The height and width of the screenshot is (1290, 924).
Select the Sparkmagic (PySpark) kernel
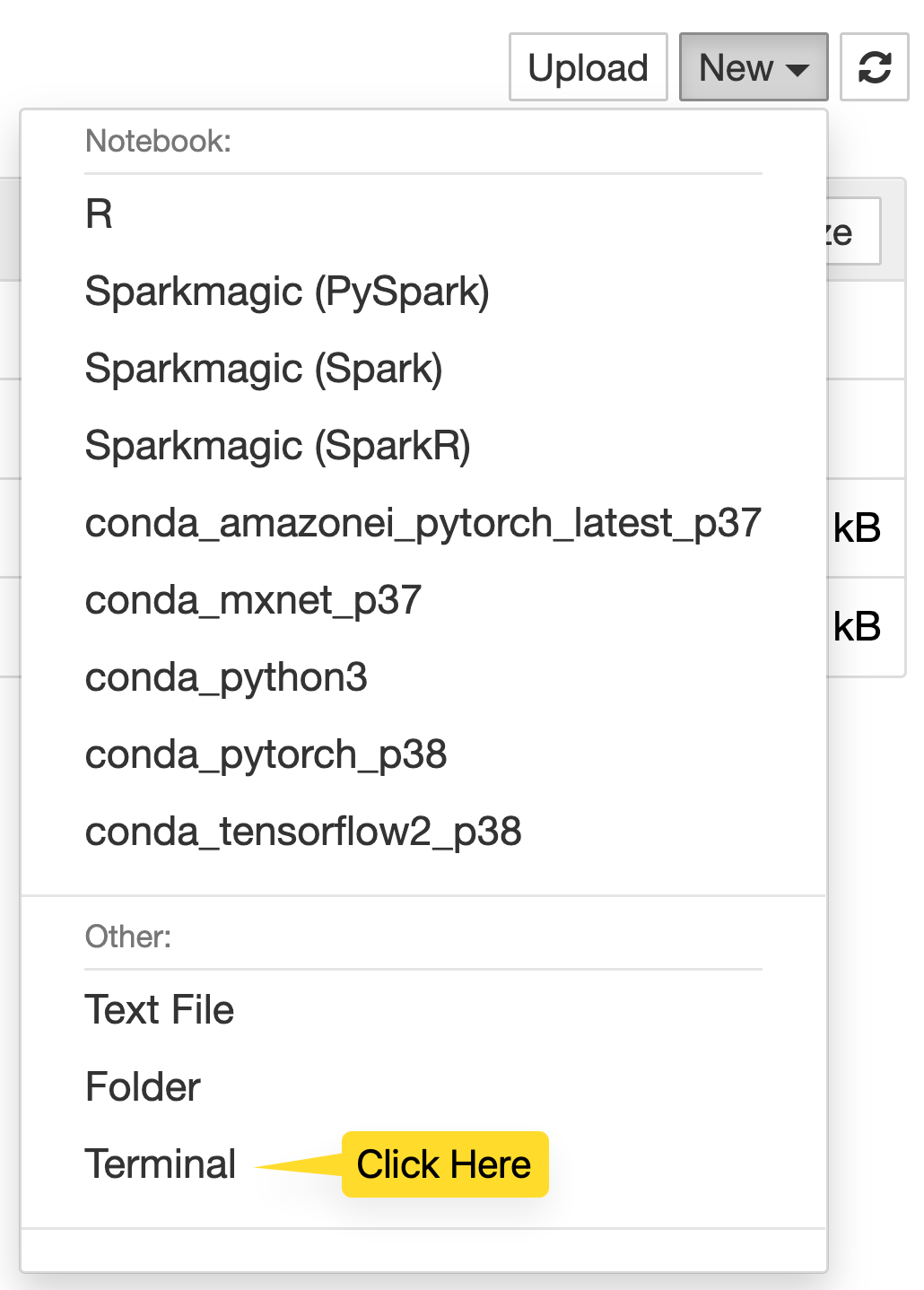pyautogui.click(x=287, y=292)
